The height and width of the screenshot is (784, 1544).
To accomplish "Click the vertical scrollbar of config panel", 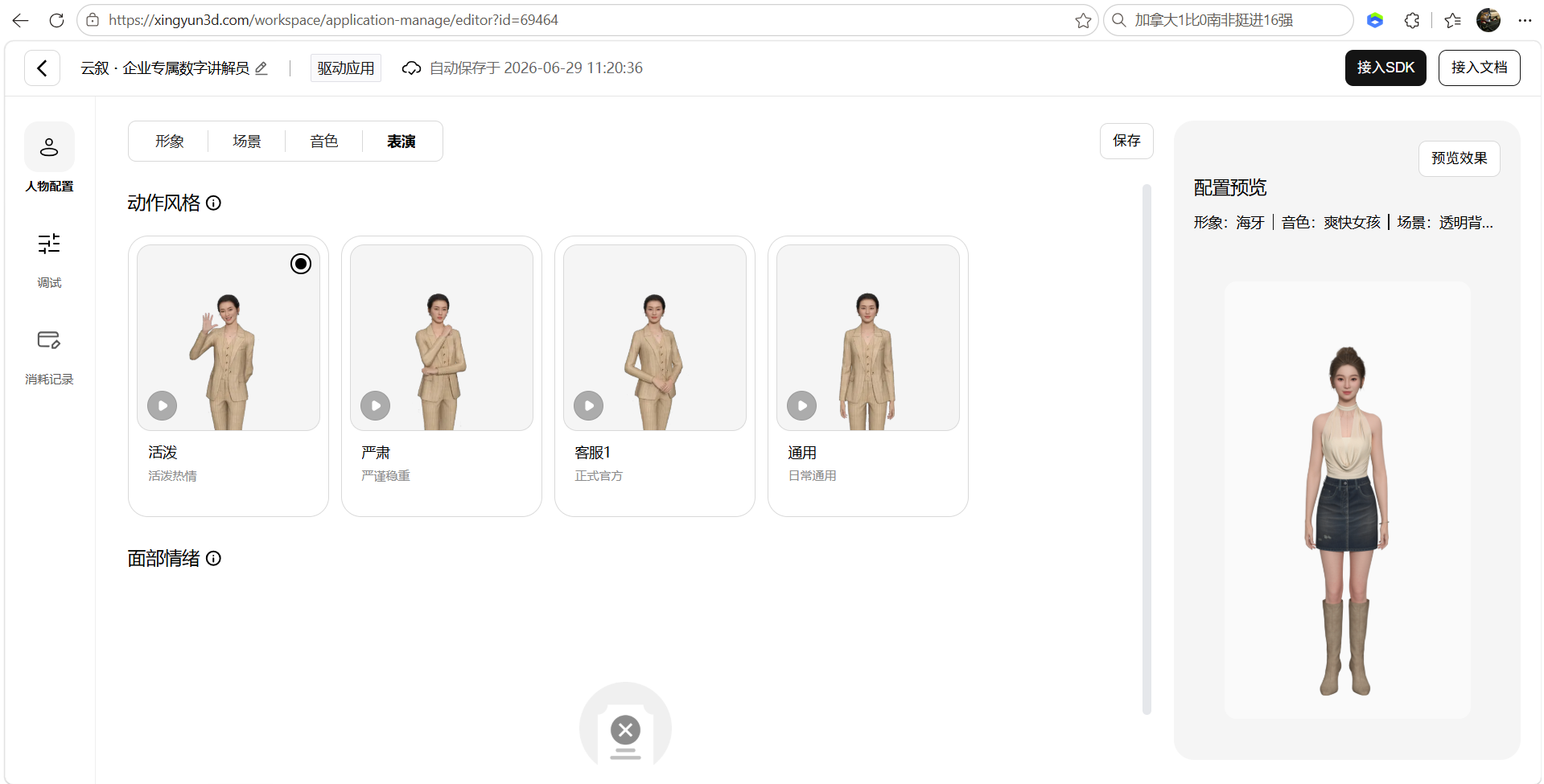I will coord(1147,449).
